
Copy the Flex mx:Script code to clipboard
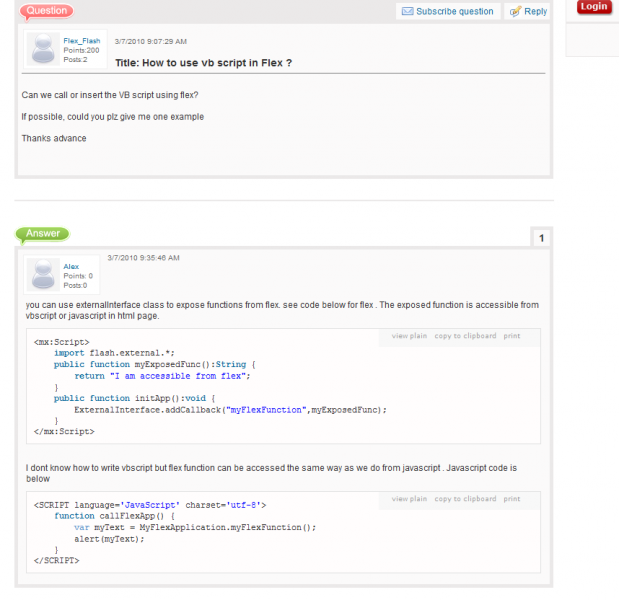(x=465, y=336)
